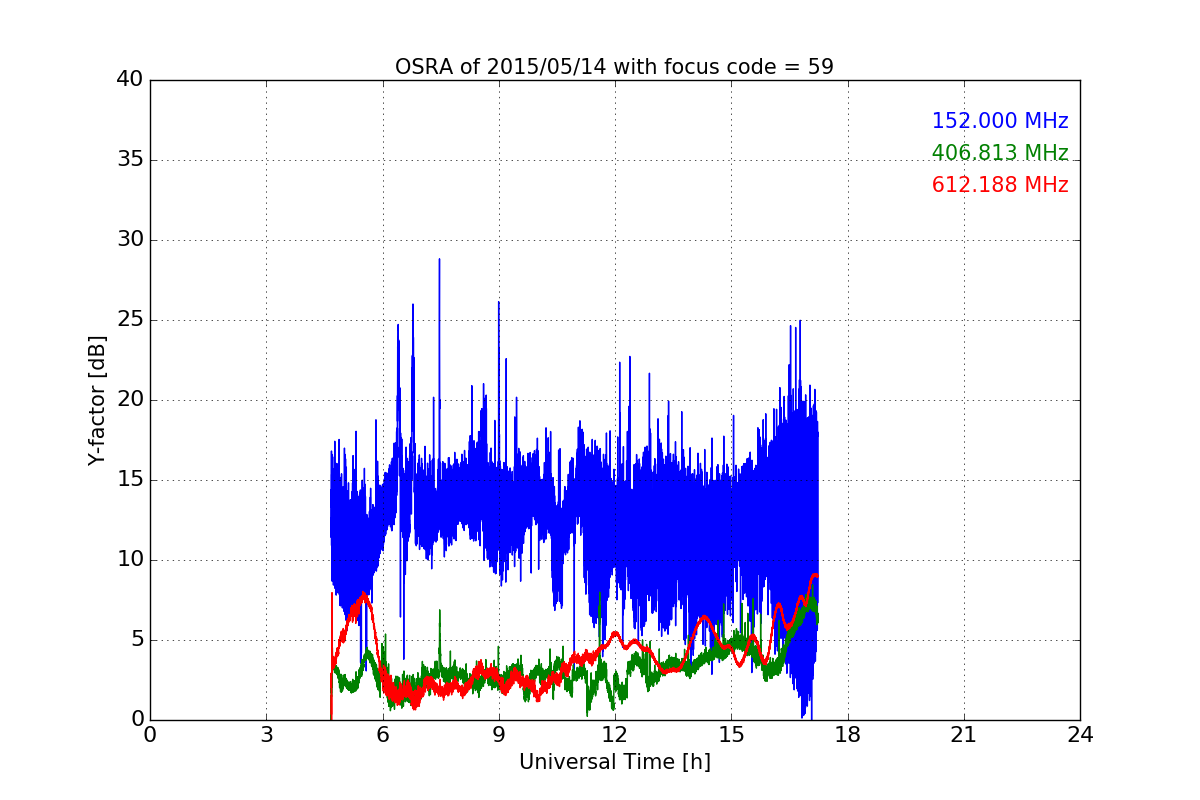
Task: Click the 'Y-factor [dB]' axis label
Action: 97,400
